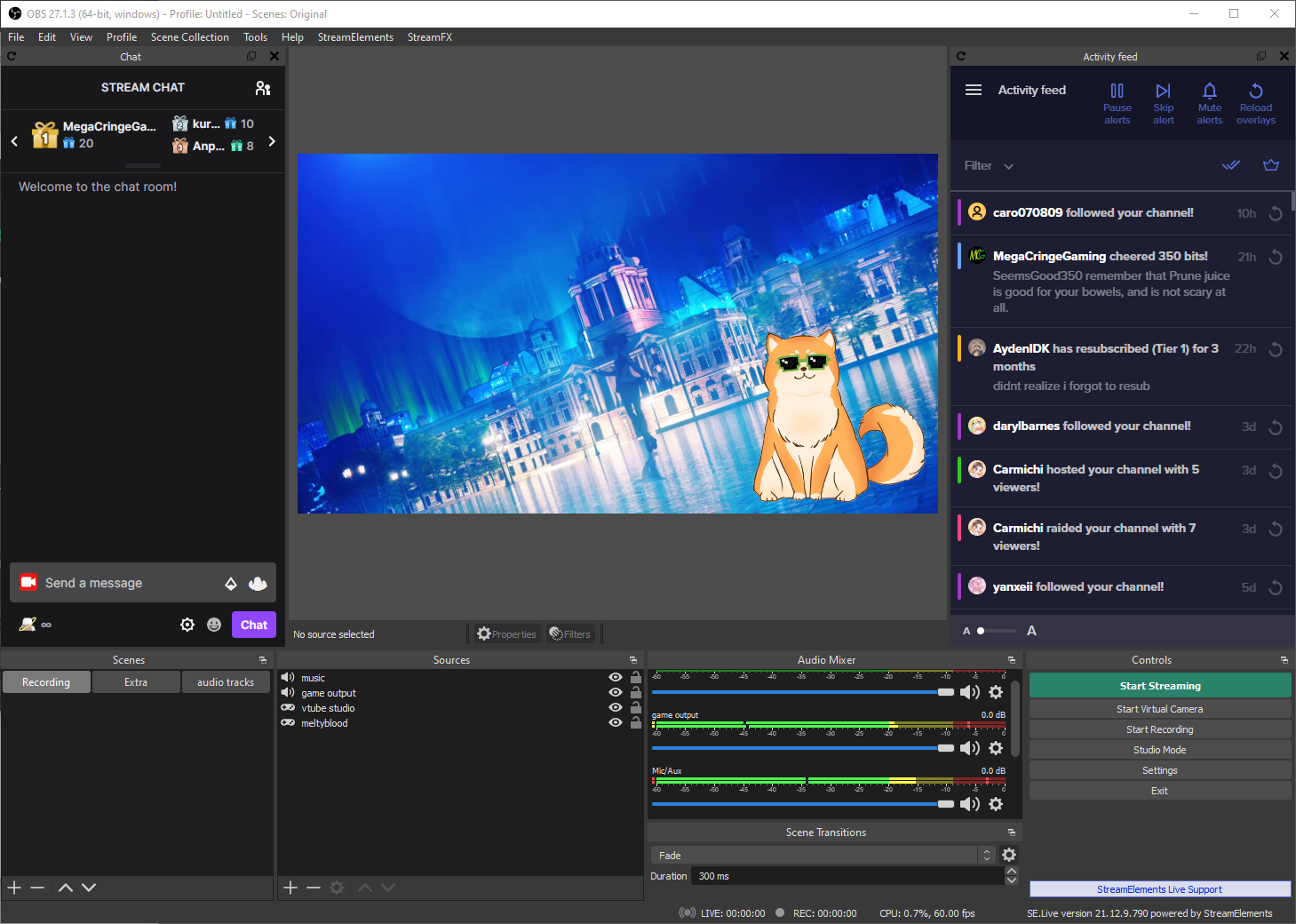Open bits cheer icon in chat box
The height and width of the screenshot is (924, 1296).
[x=231, y=584]
